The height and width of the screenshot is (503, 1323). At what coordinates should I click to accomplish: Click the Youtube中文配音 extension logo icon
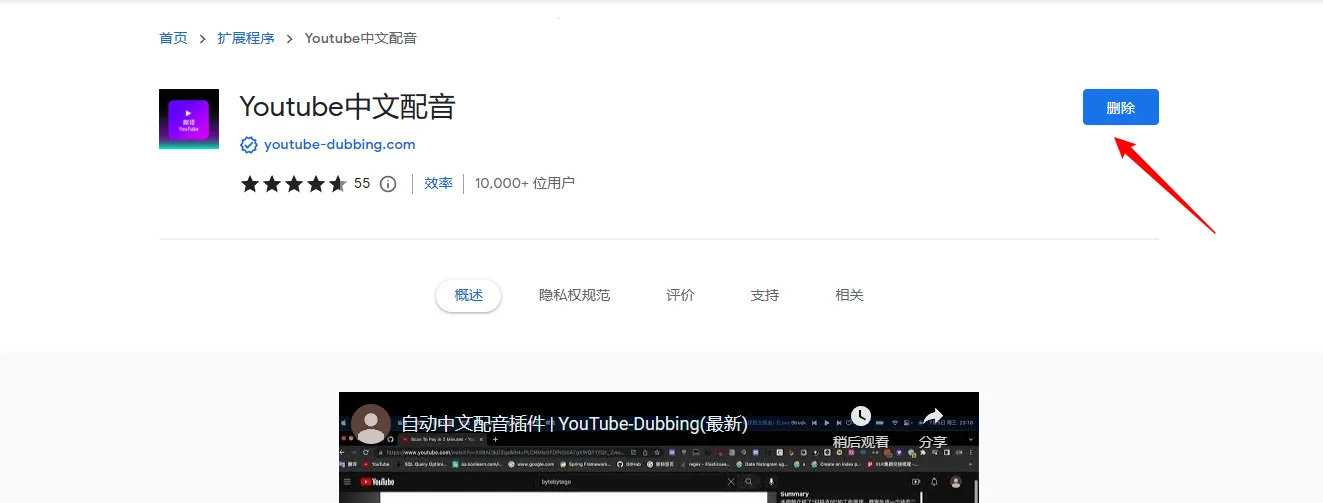188,119
